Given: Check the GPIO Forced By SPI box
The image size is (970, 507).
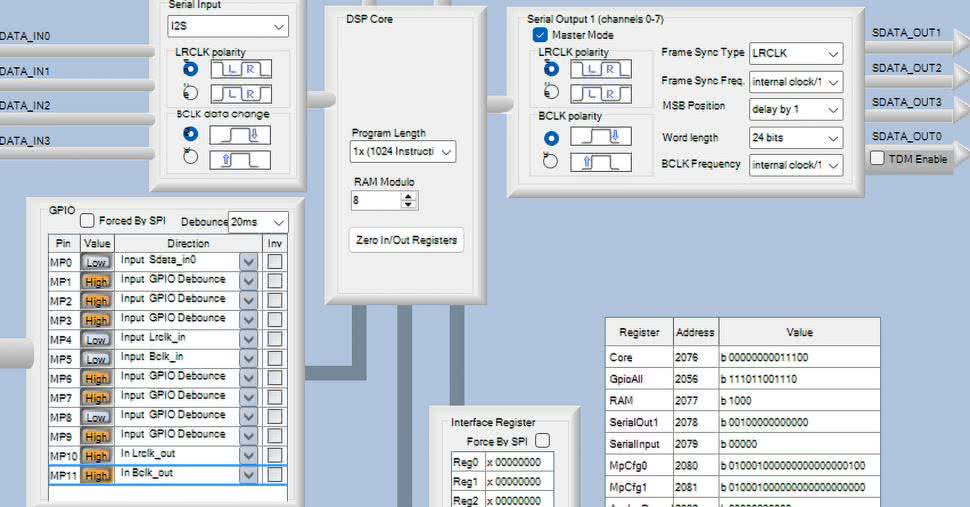Looking at the screenshot, I should tap(87, 221).
